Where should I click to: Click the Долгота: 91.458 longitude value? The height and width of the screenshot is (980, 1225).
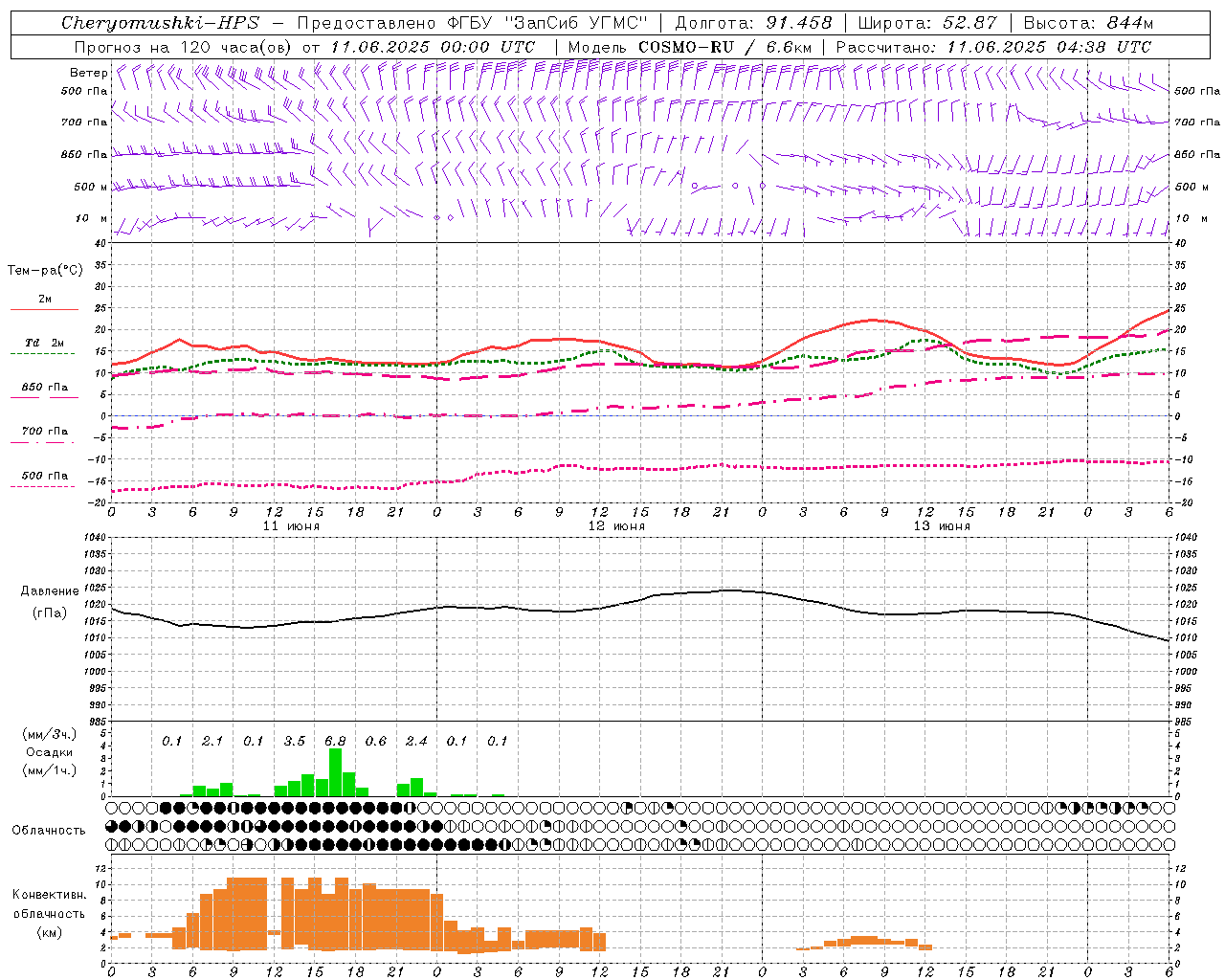(x=753, y=23)
